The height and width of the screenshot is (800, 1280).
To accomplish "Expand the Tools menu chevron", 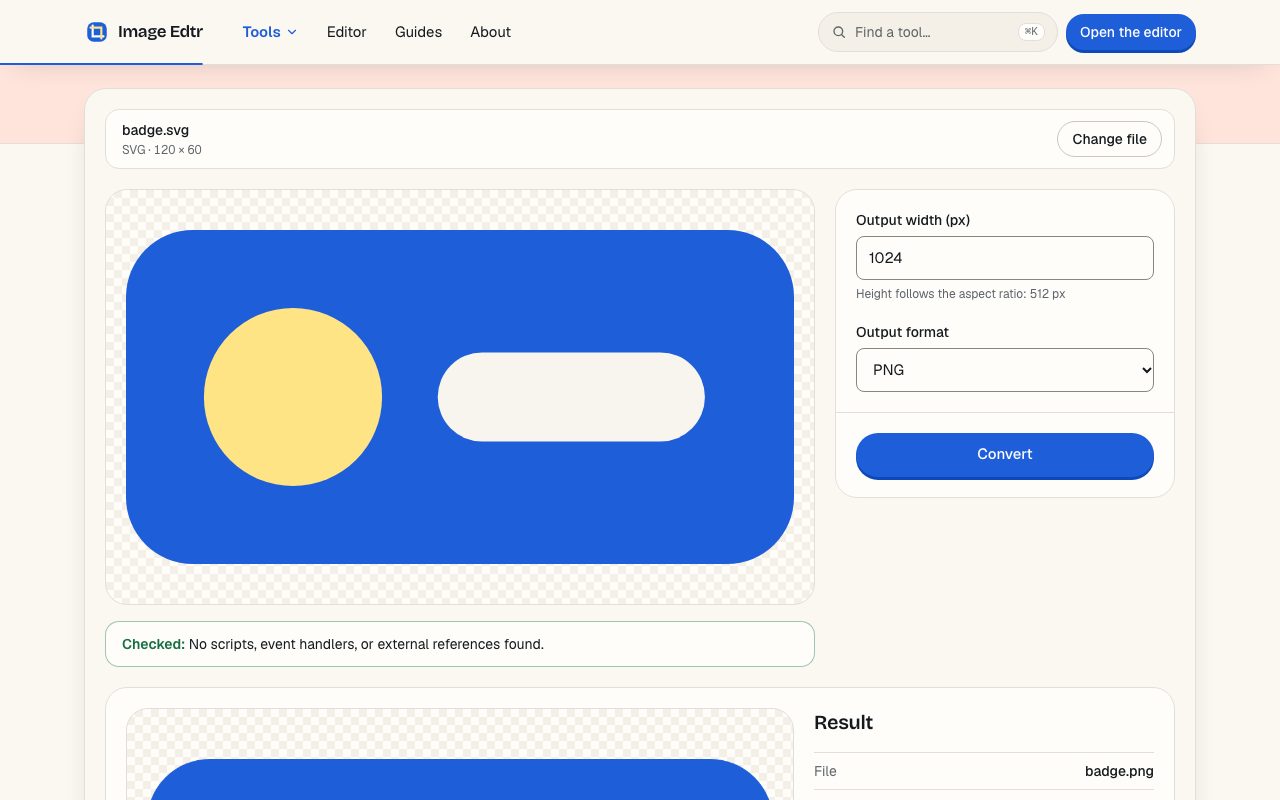I will [x=292, y=32].
